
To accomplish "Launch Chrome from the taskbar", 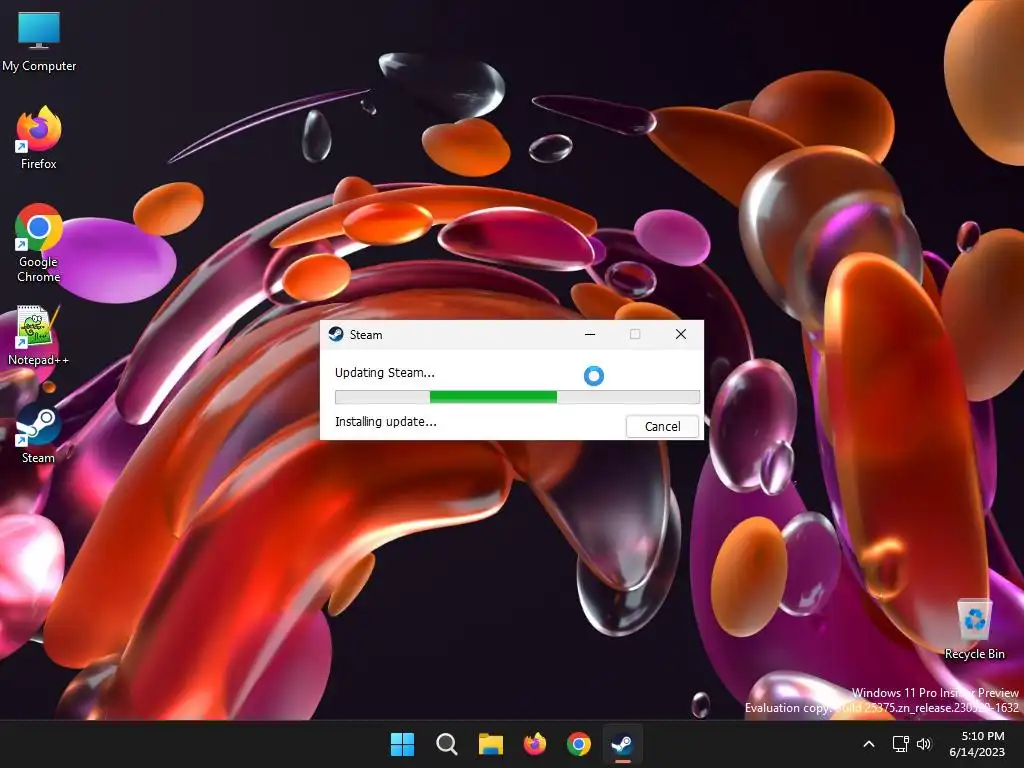I will [579, 744].
